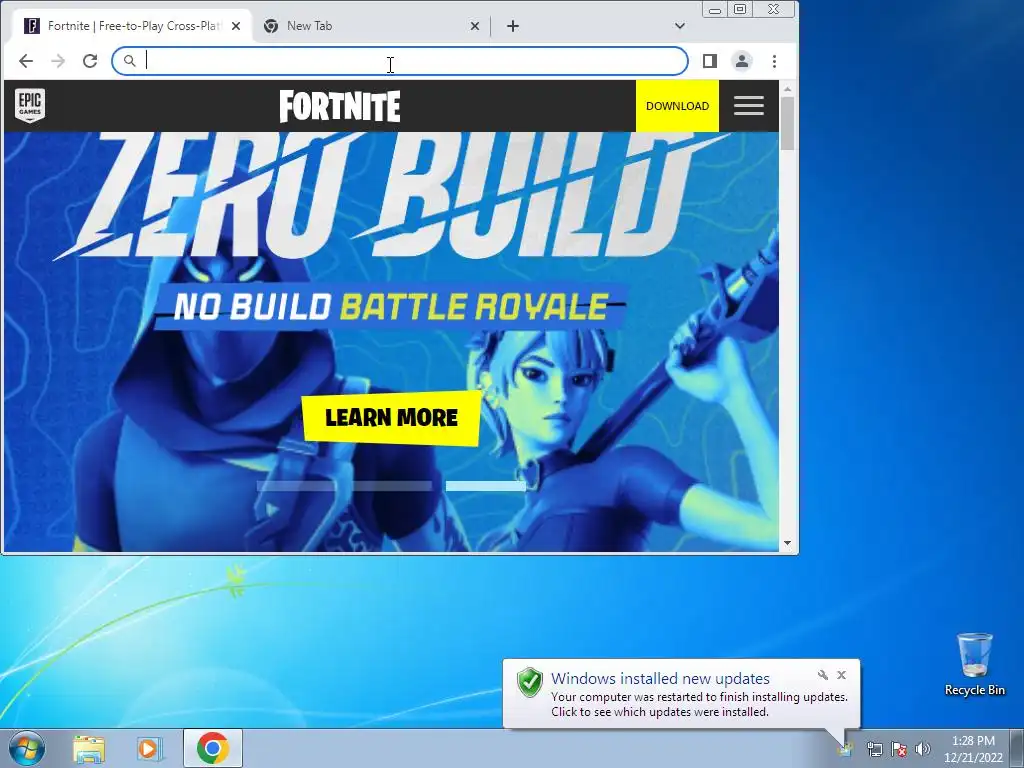Click the wrench icon in update notification
Screen dimensions: 1024x768
[823, 675]
